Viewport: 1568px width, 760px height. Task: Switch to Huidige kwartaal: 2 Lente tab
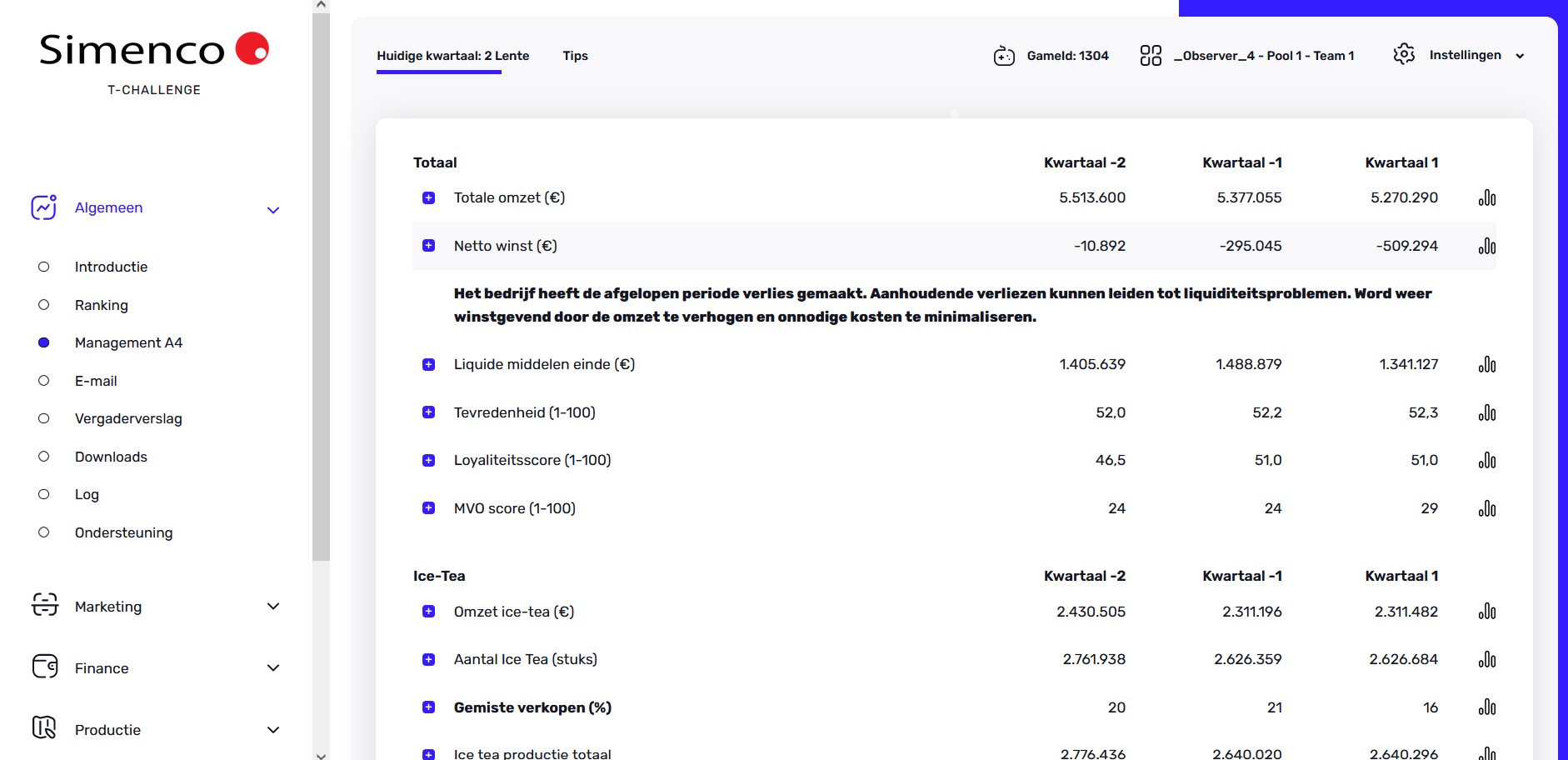coord(452,56)
